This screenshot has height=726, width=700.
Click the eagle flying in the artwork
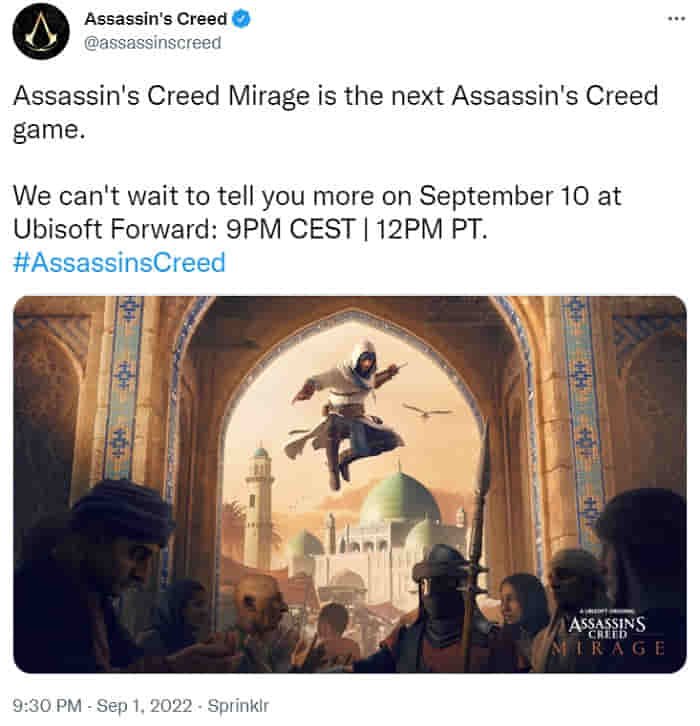click(427, 410)
